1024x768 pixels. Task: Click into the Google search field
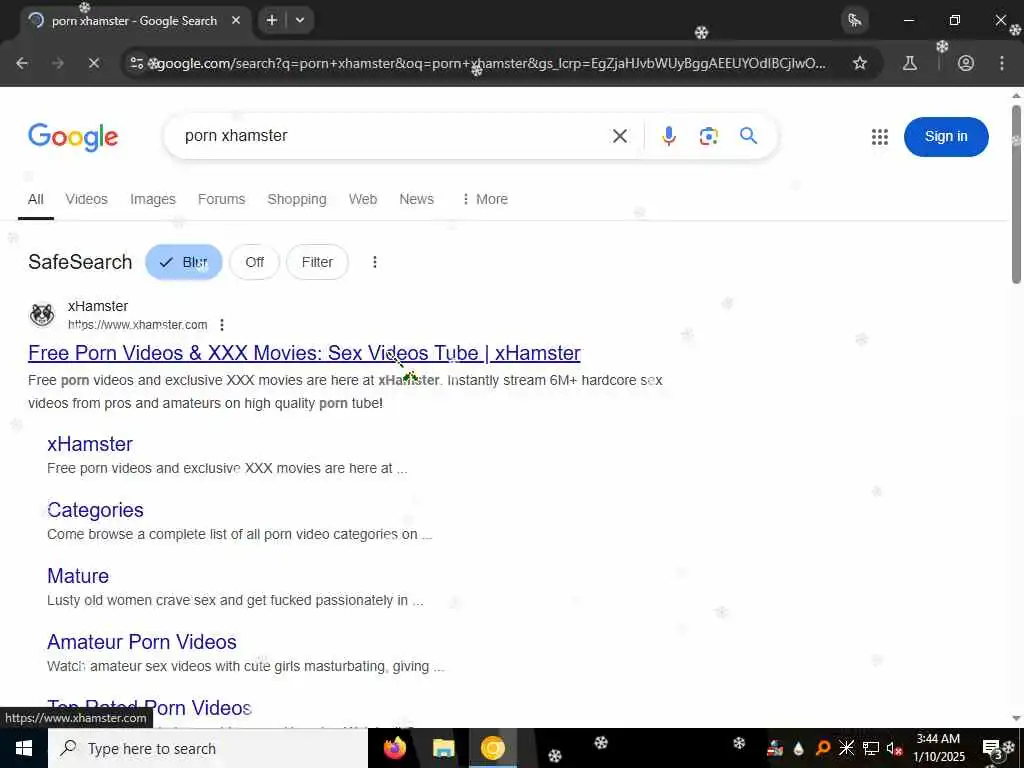tap(392, 136)
